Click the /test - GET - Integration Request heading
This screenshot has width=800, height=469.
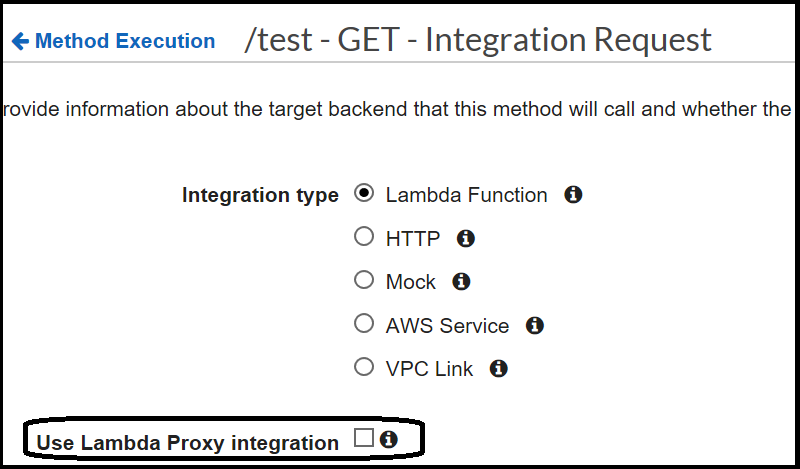(478, 40)
